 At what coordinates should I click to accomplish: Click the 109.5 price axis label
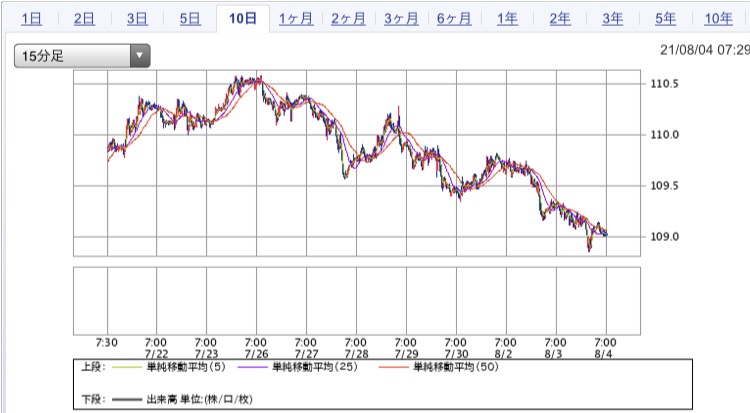tap(664, 186)
